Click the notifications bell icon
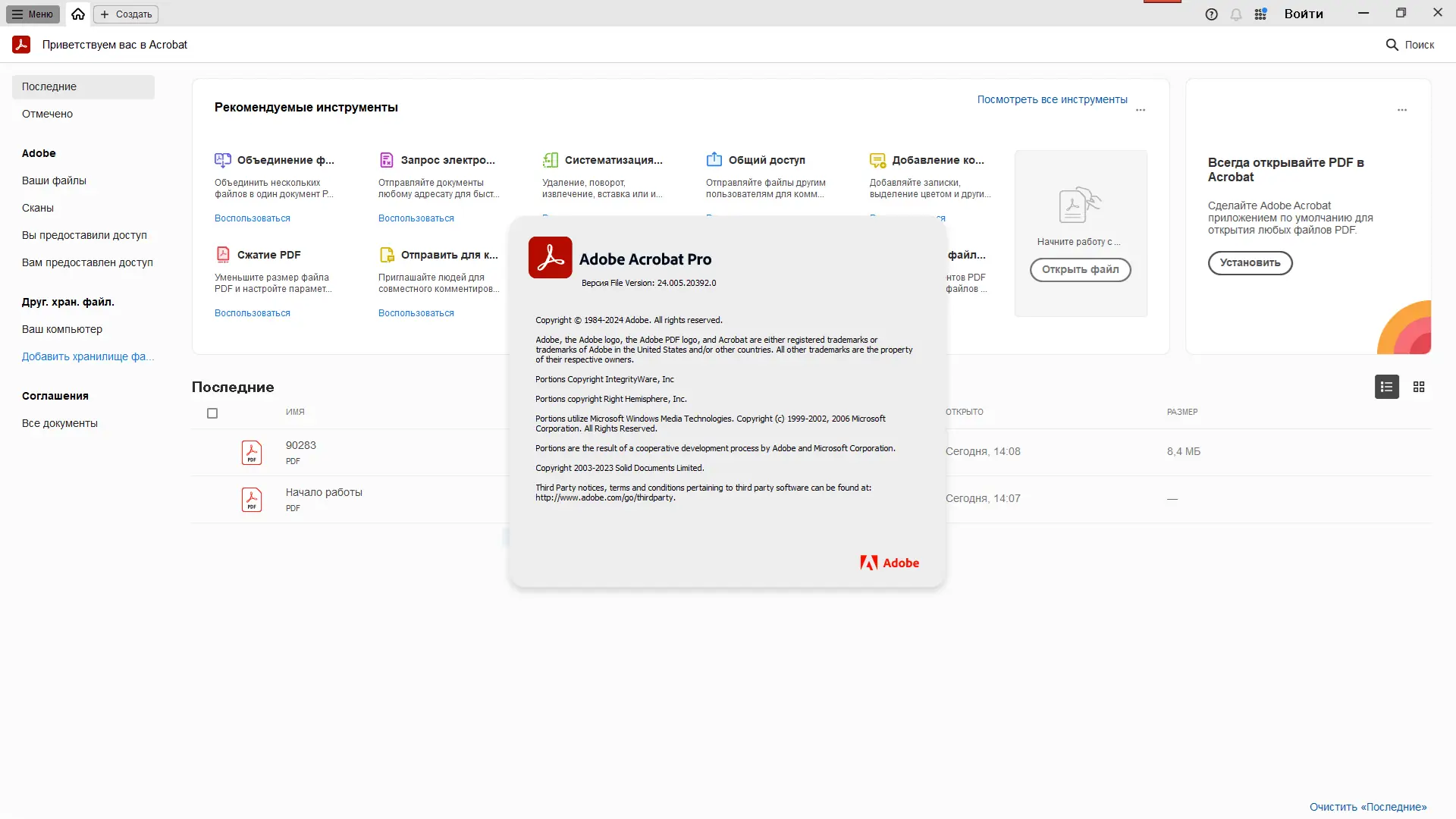 [x=1236, y=14]
